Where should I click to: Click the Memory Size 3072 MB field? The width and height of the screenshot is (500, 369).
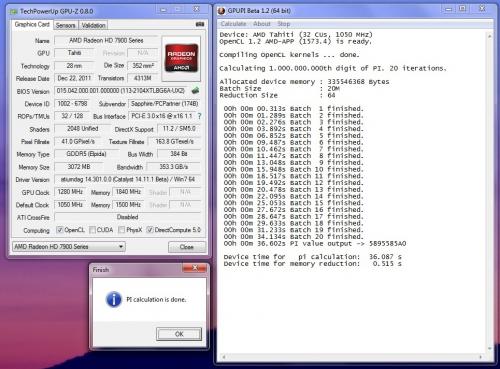click(79, 167)
